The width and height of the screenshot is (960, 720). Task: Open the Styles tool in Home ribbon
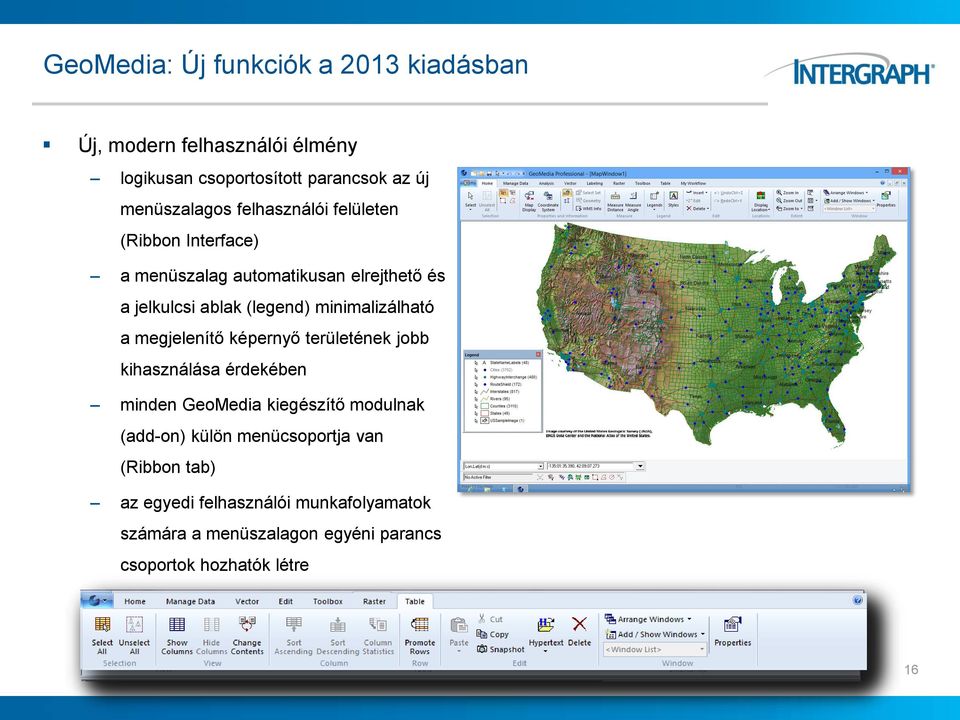coord(673,199)
